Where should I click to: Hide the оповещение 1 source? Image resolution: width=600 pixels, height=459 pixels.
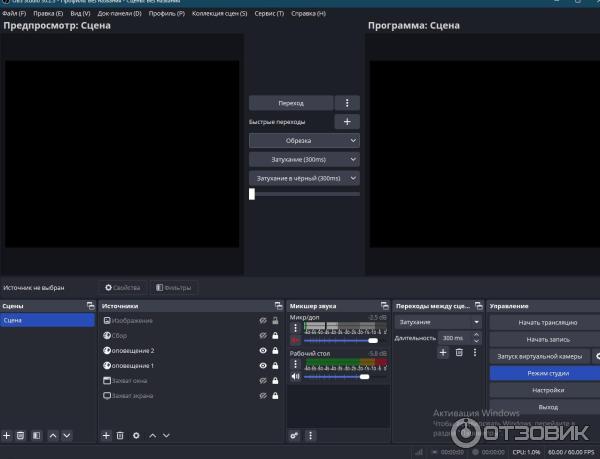pyautogui.click(x=263, y=366)
